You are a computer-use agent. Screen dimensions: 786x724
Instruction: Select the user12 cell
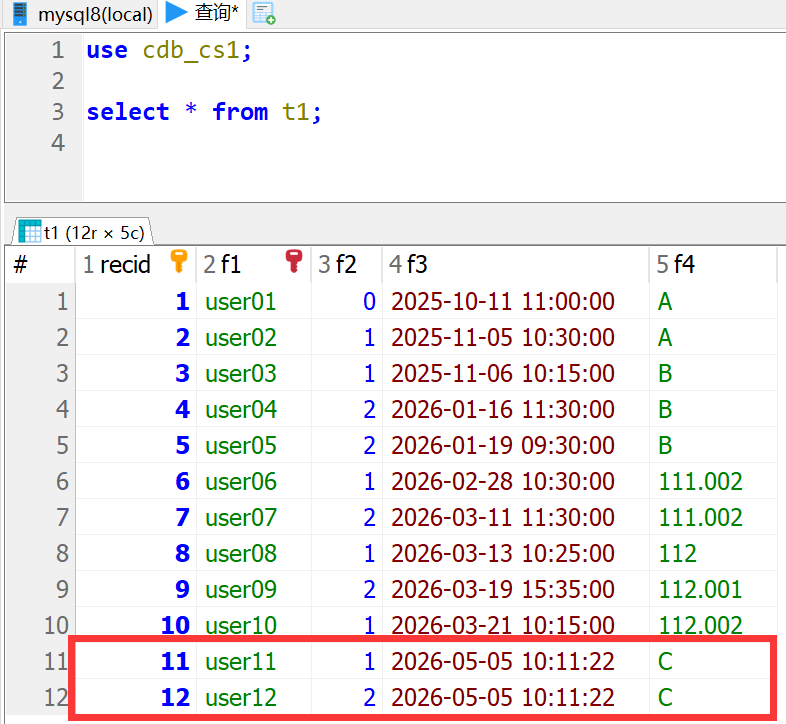(x=254, y=697)
